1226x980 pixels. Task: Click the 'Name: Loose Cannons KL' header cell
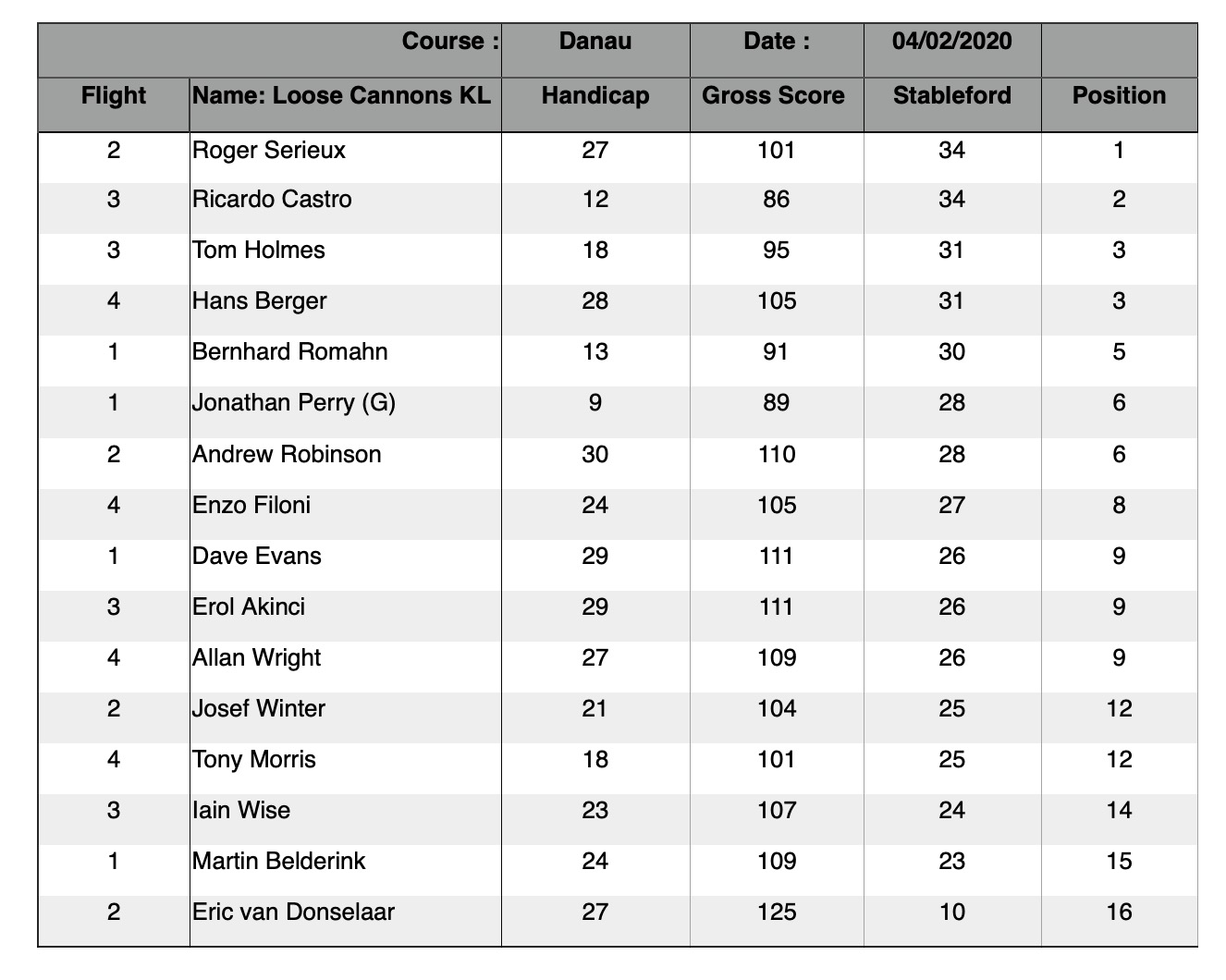342,96
